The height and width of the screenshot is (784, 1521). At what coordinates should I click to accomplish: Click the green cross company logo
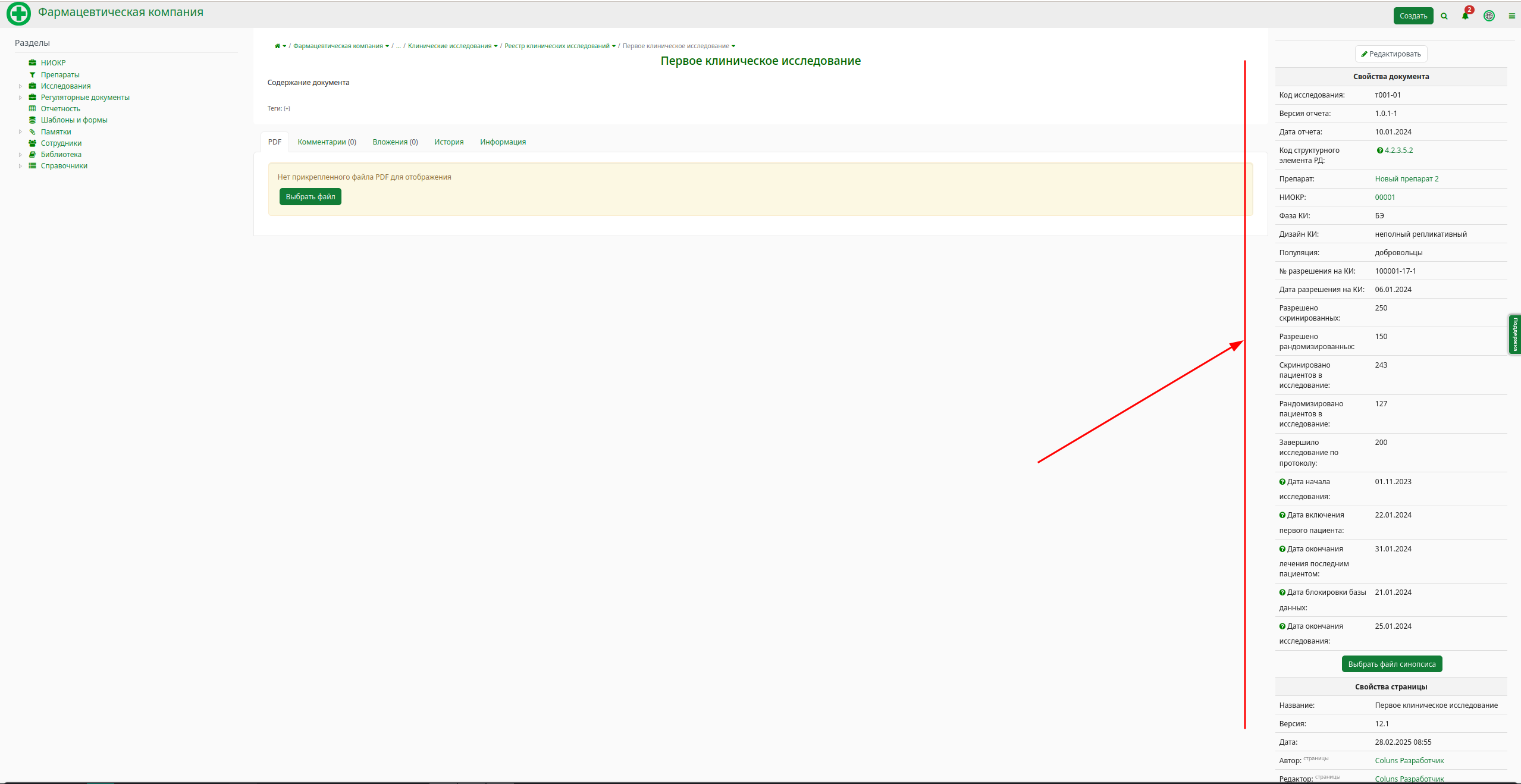coord(18,14)
